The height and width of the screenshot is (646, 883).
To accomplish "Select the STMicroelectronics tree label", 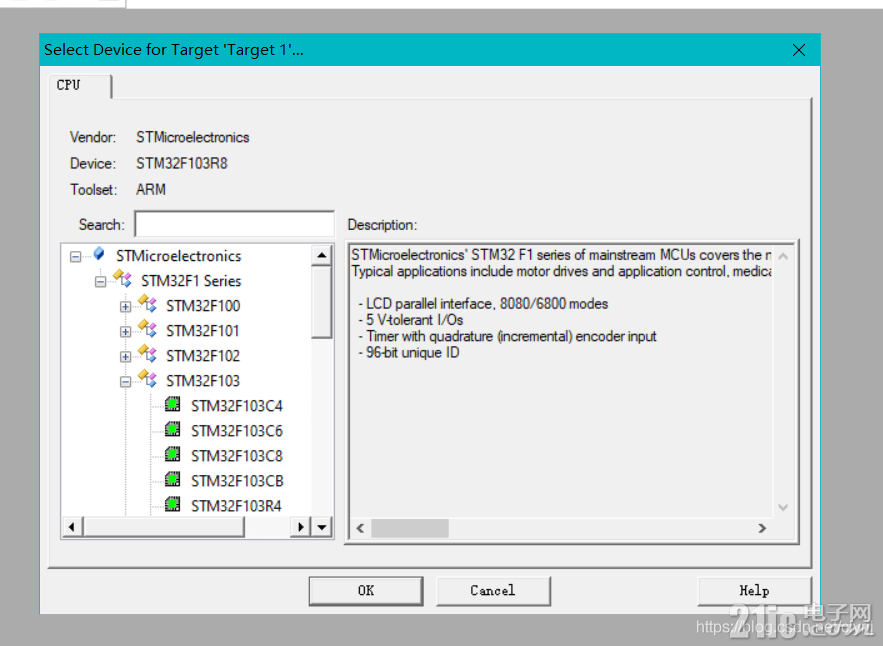I will [179, 256].
